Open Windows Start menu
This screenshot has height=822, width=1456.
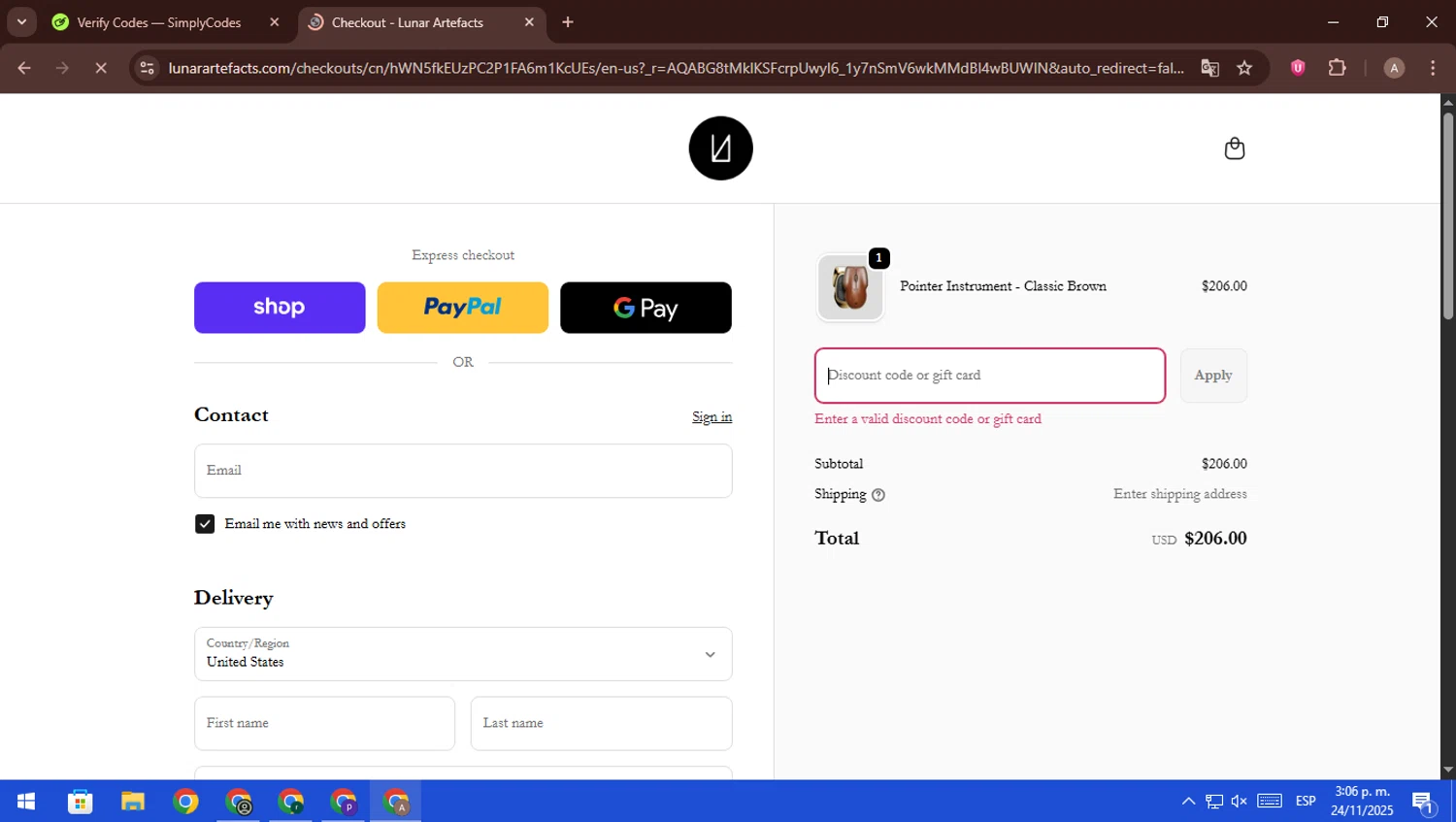coord(26,802)
